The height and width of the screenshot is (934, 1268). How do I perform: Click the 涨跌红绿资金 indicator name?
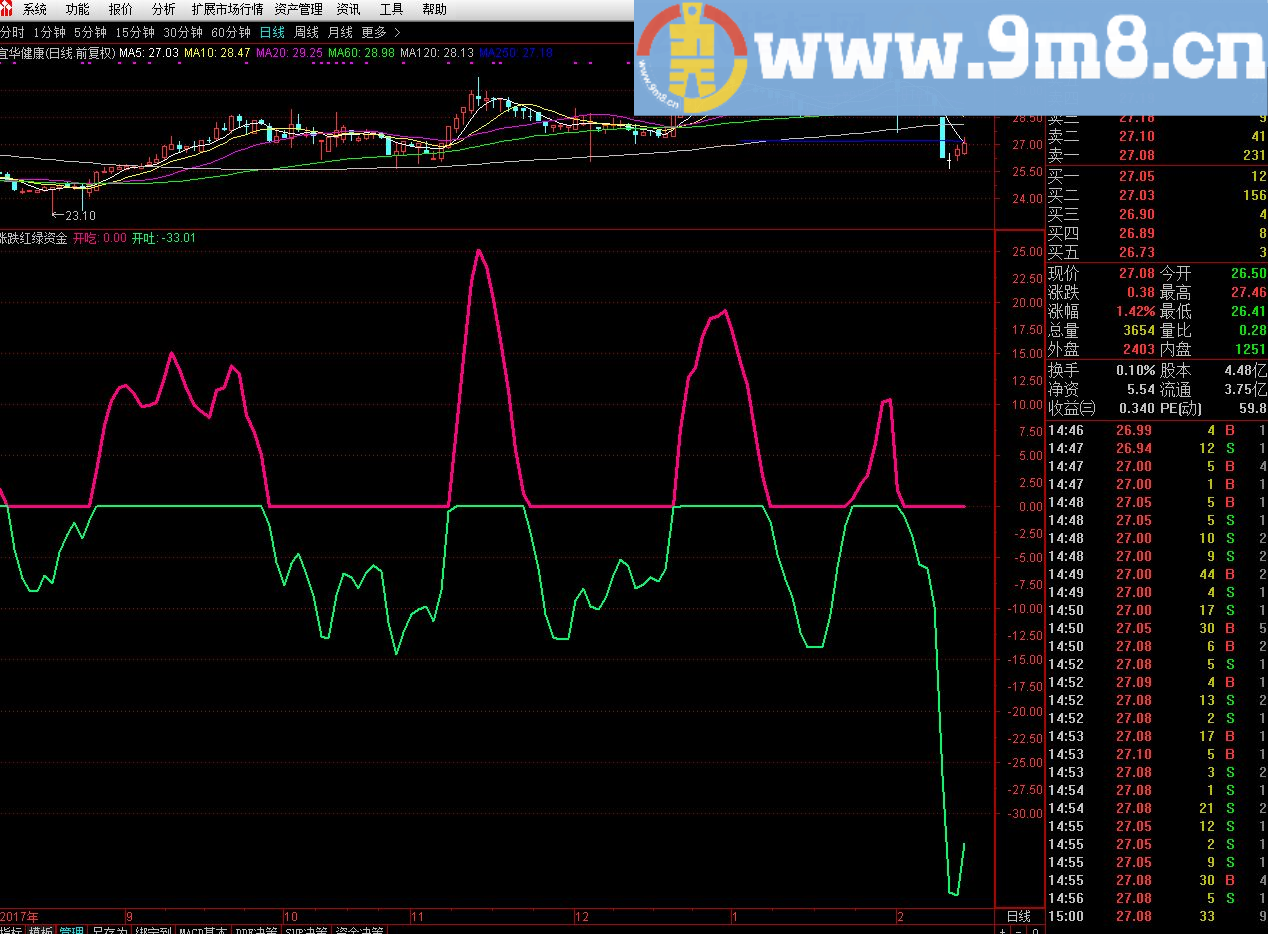(34, 239)
